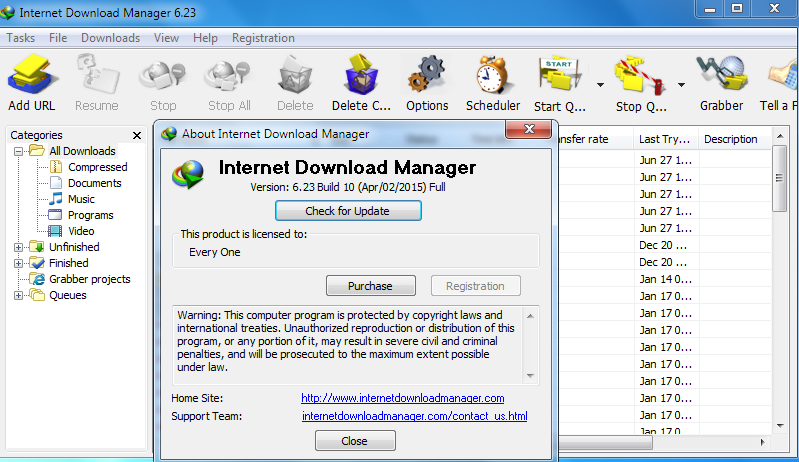This screenshot has width=799, height=462.
Task: Click the Stop toolbar icon
Action: click(163, 76)
